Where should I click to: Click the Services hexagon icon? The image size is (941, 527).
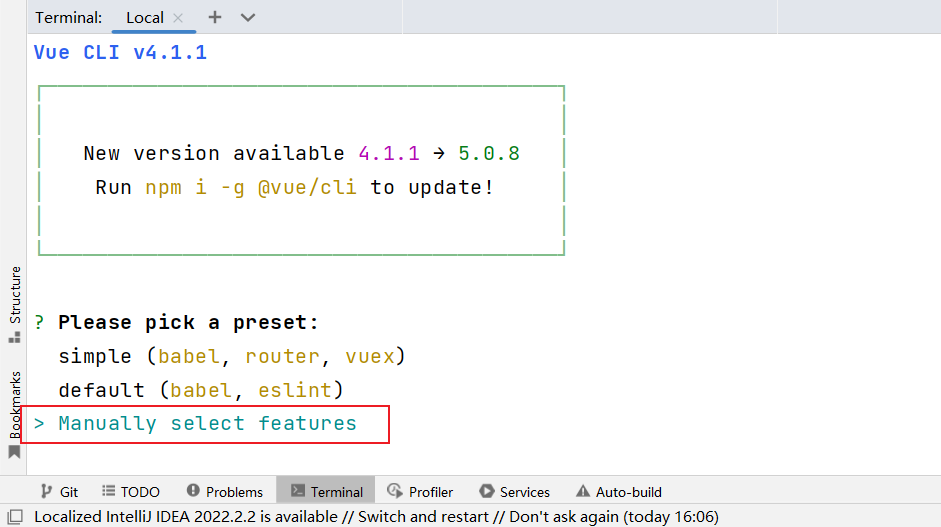tap(486, 491)
